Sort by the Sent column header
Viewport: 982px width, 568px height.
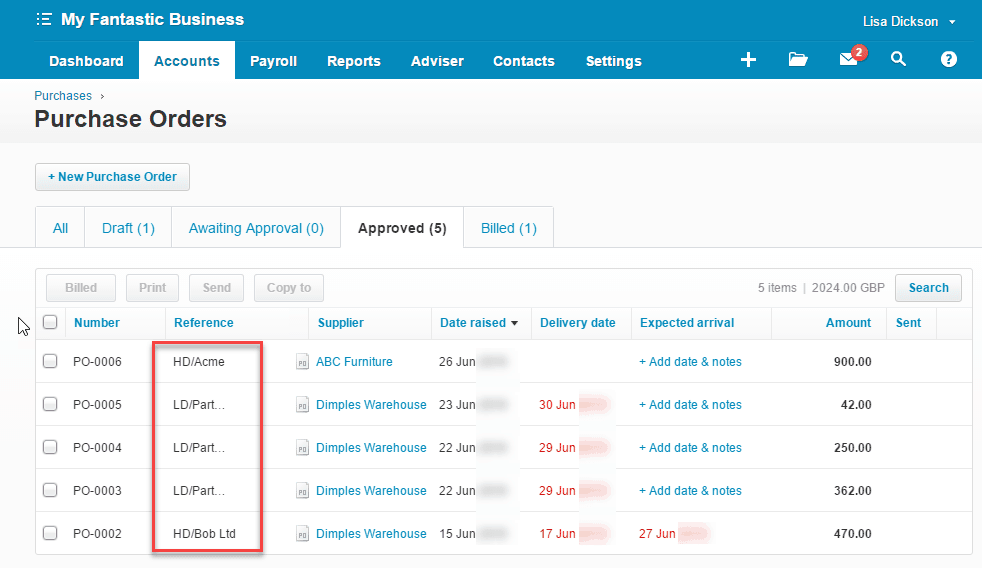[x=908, y=323]
